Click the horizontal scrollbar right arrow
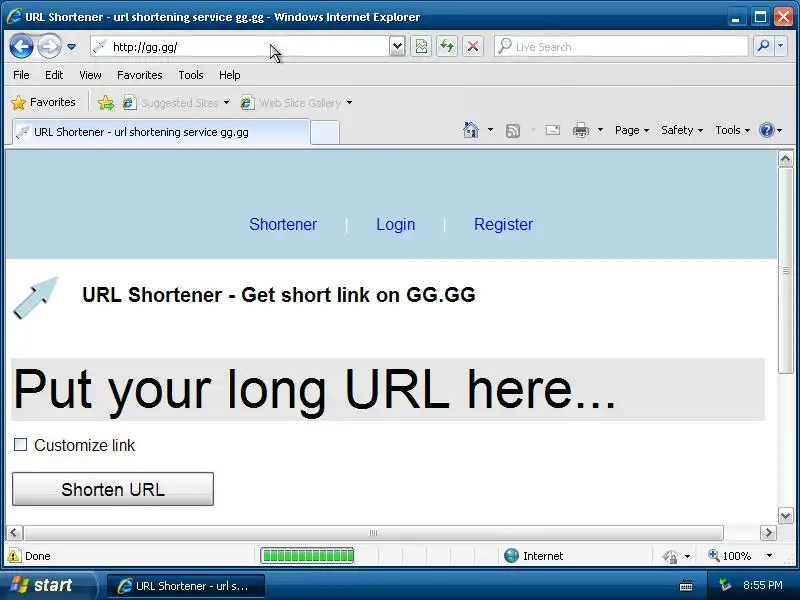This screenshot has width=800, height=600. pyautogui.click(x=768, y=533)
